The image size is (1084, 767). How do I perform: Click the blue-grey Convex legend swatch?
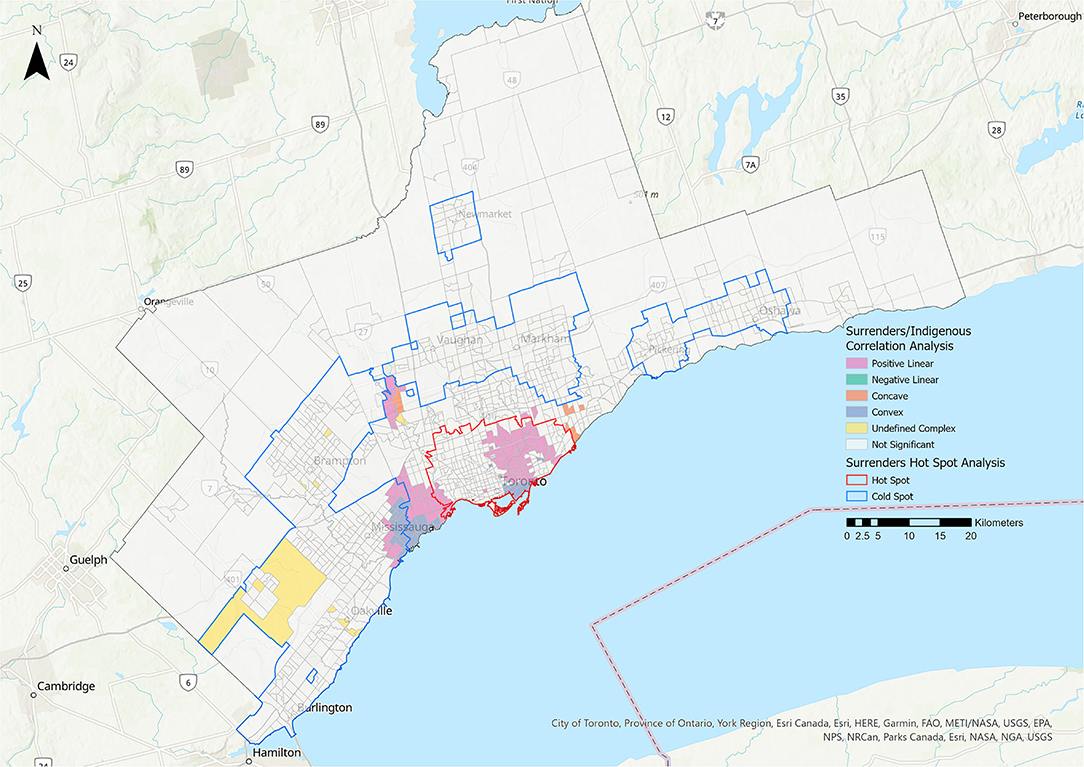click(857, 412)
